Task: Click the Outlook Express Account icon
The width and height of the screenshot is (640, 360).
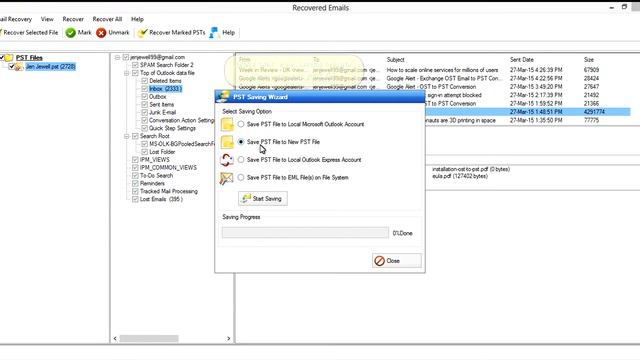Action: pyautogui.click(x=227, y=160)
